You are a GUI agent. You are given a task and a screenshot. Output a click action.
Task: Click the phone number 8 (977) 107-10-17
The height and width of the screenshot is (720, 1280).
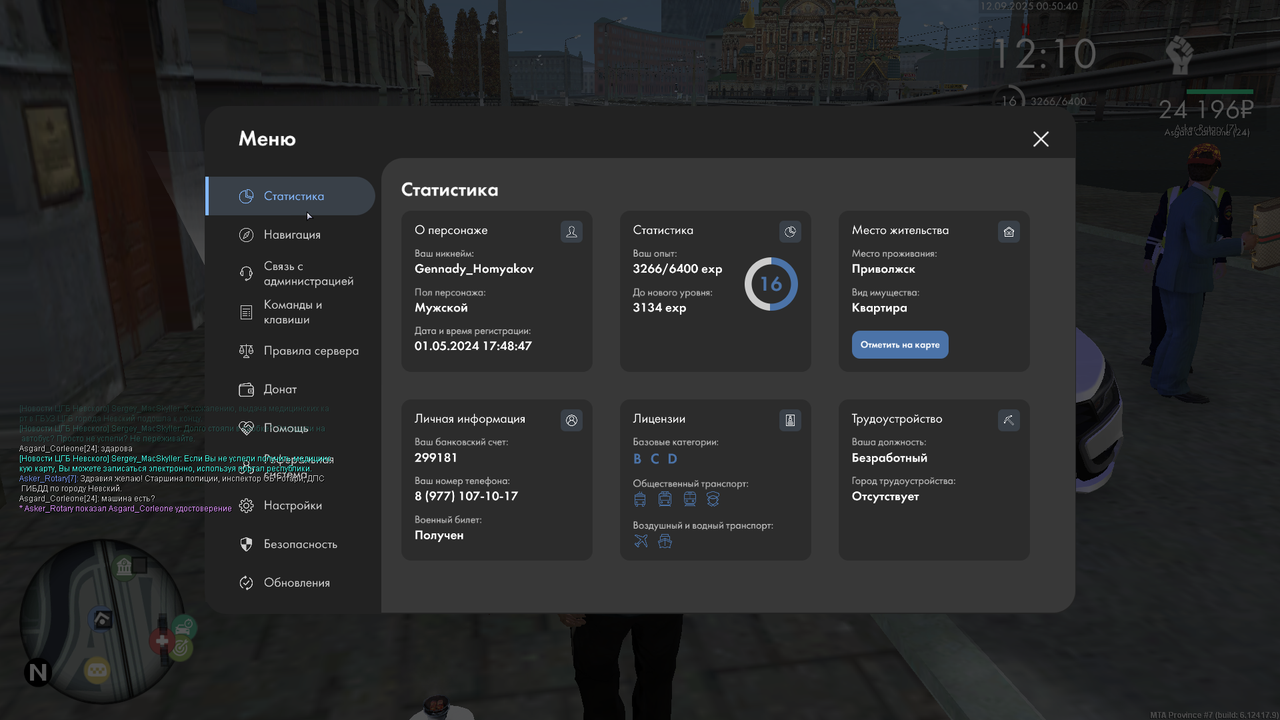[466, 496]
